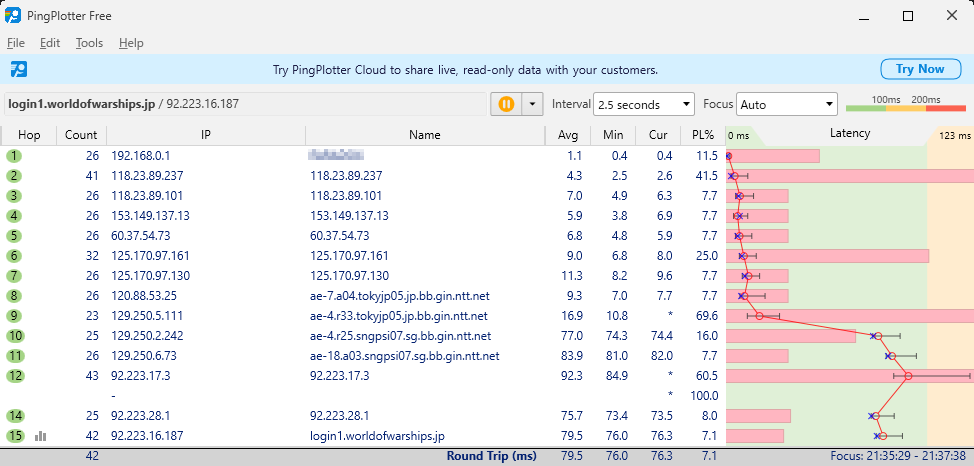974x466 pixels.
Task: Select hop 8 green circle icon
Action: point(14,296)
